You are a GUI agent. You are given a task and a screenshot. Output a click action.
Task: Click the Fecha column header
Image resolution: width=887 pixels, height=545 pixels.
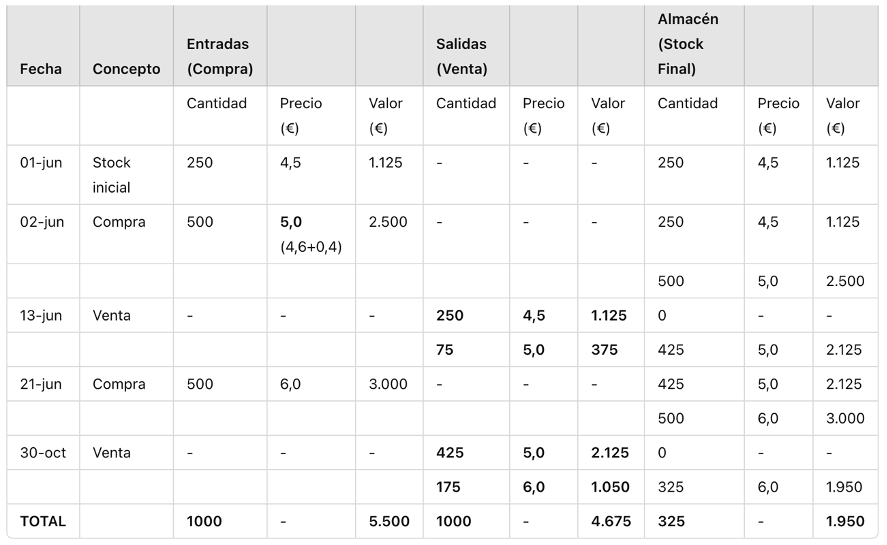click(x=41, y=69)
